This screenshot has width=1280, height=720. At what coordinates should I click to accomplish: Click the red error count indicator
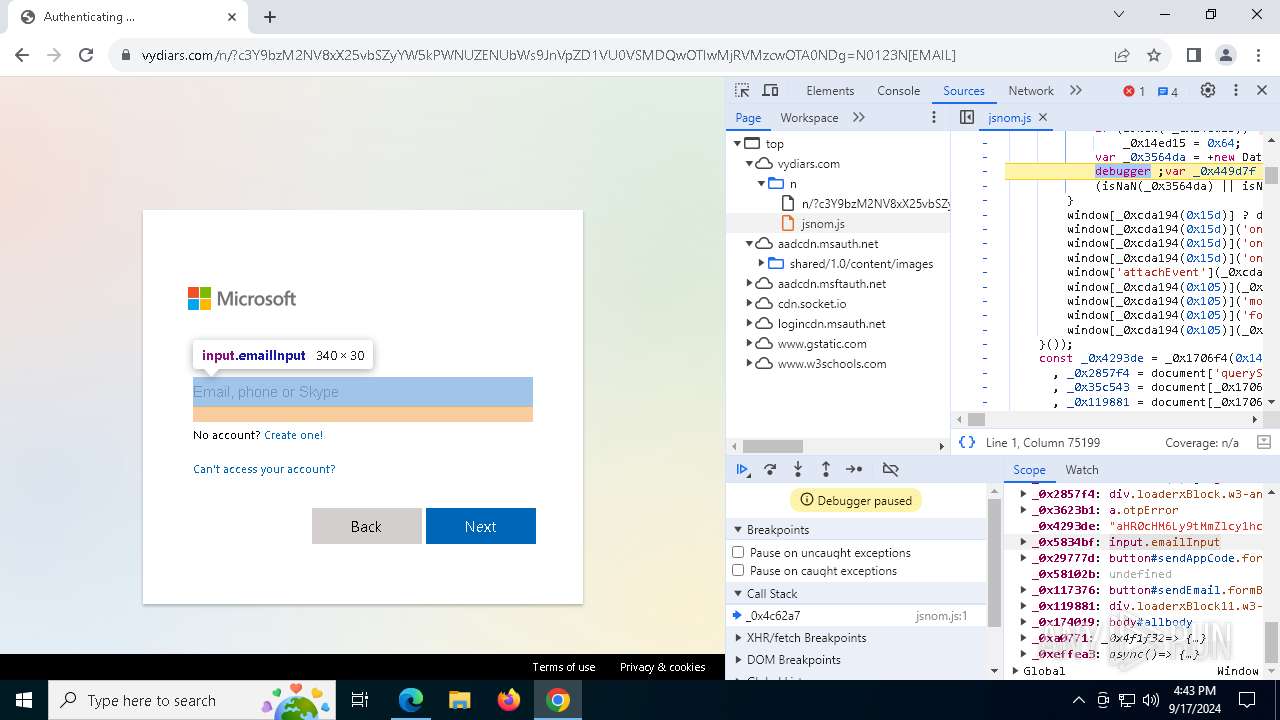(x=1134, y=91)
